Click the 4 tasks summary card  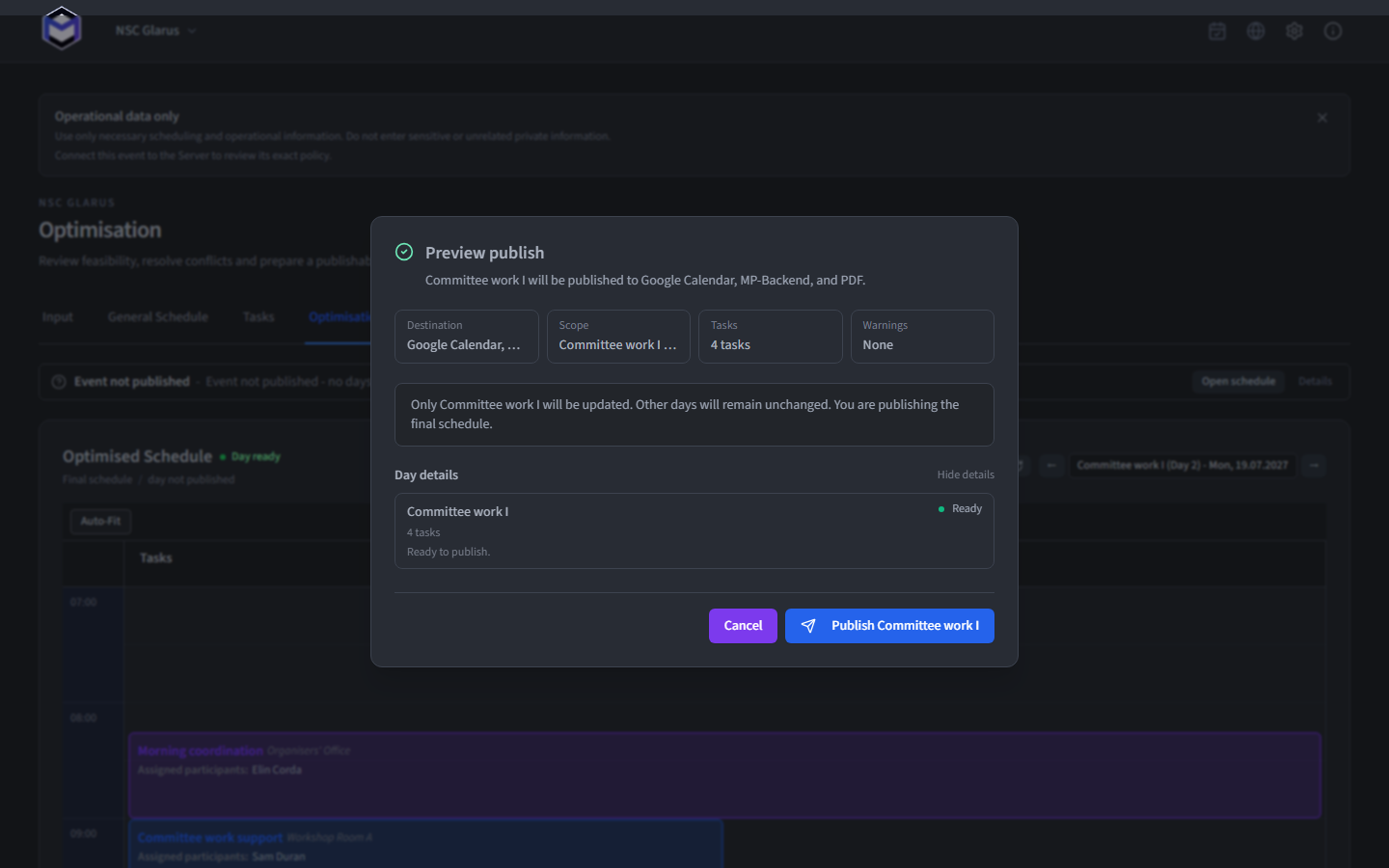[771, 337]
